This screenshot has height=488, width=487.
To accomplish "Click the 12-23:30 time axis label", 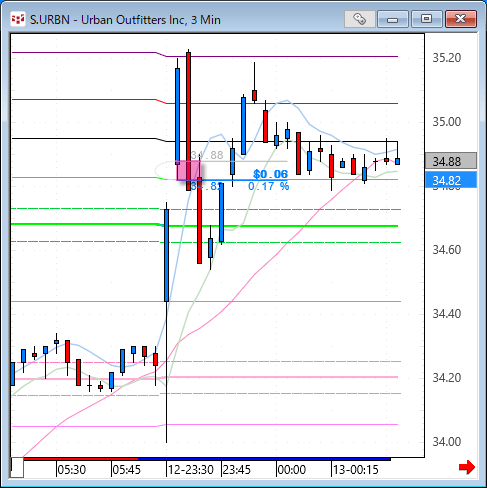I will point(191,470).
